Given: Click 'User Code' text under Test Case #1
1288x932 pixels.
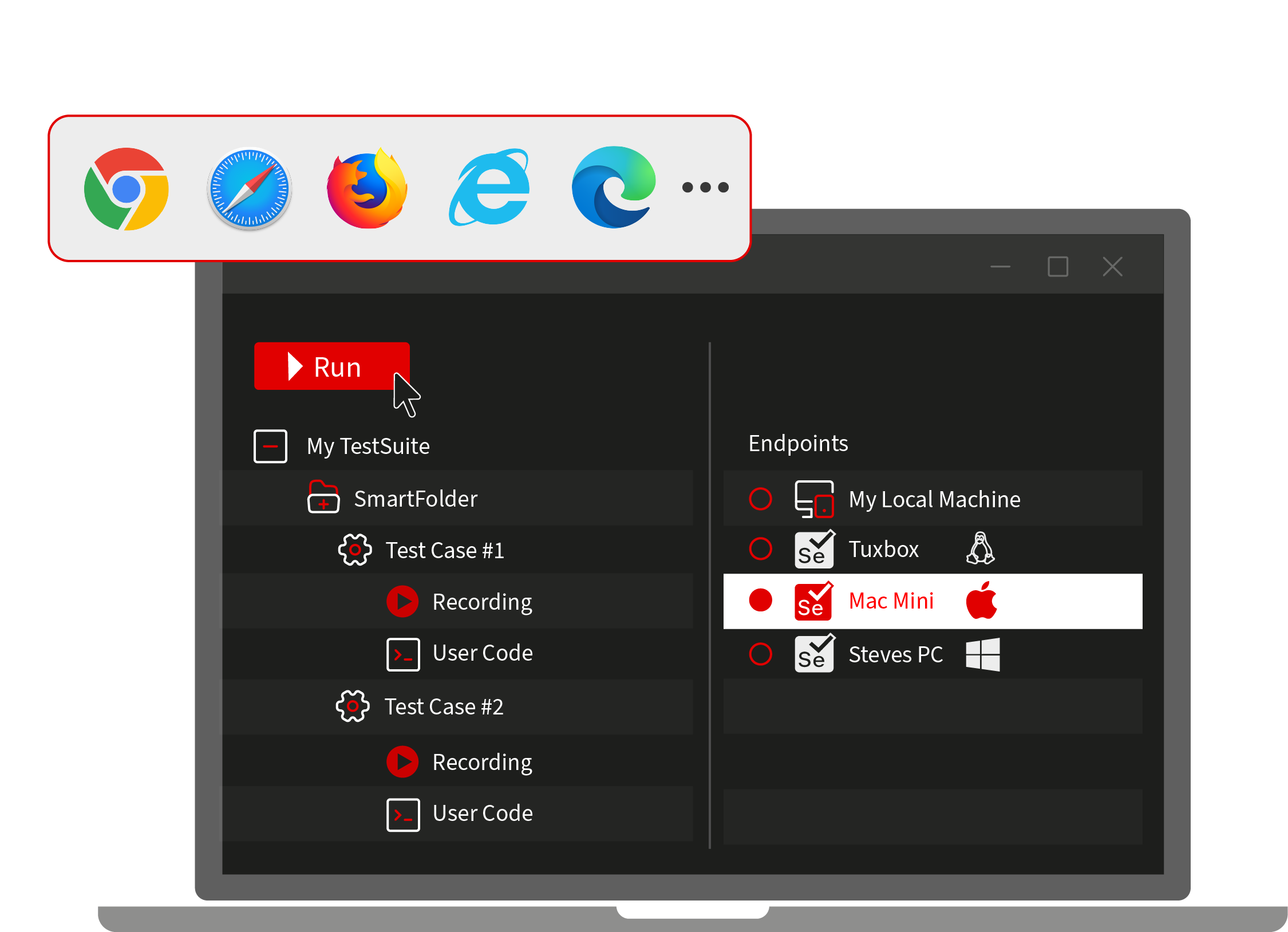Looking at the screenshot, I should tap(483, 653).
